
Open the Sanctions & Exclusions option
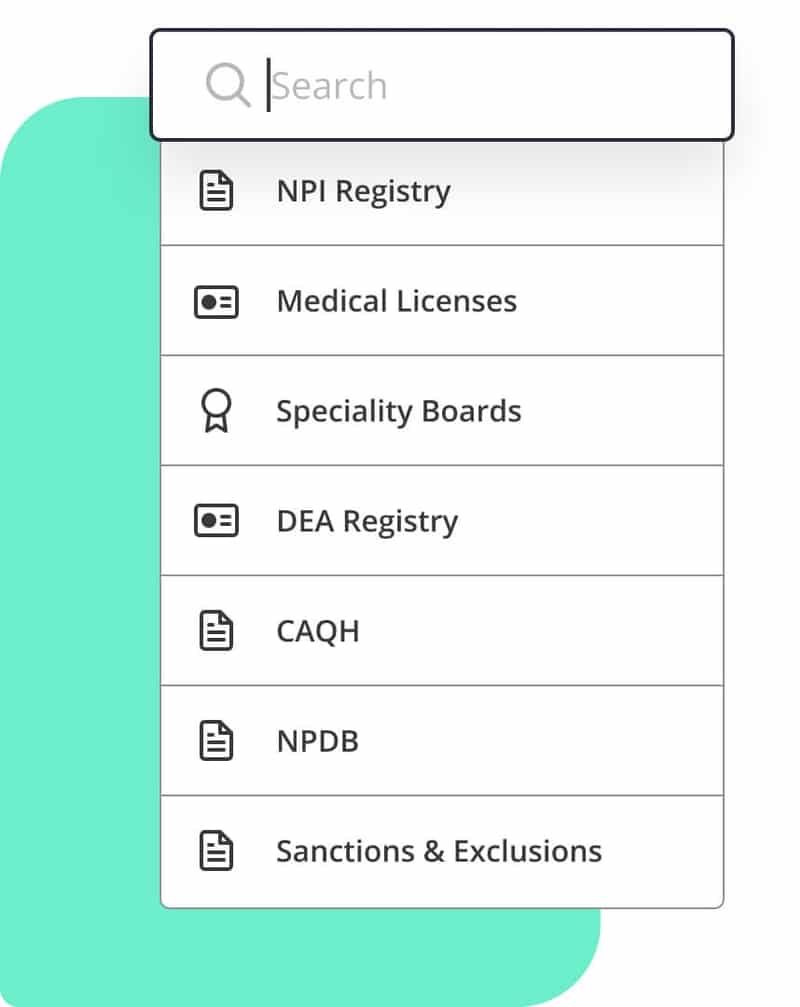pos(438,850)
